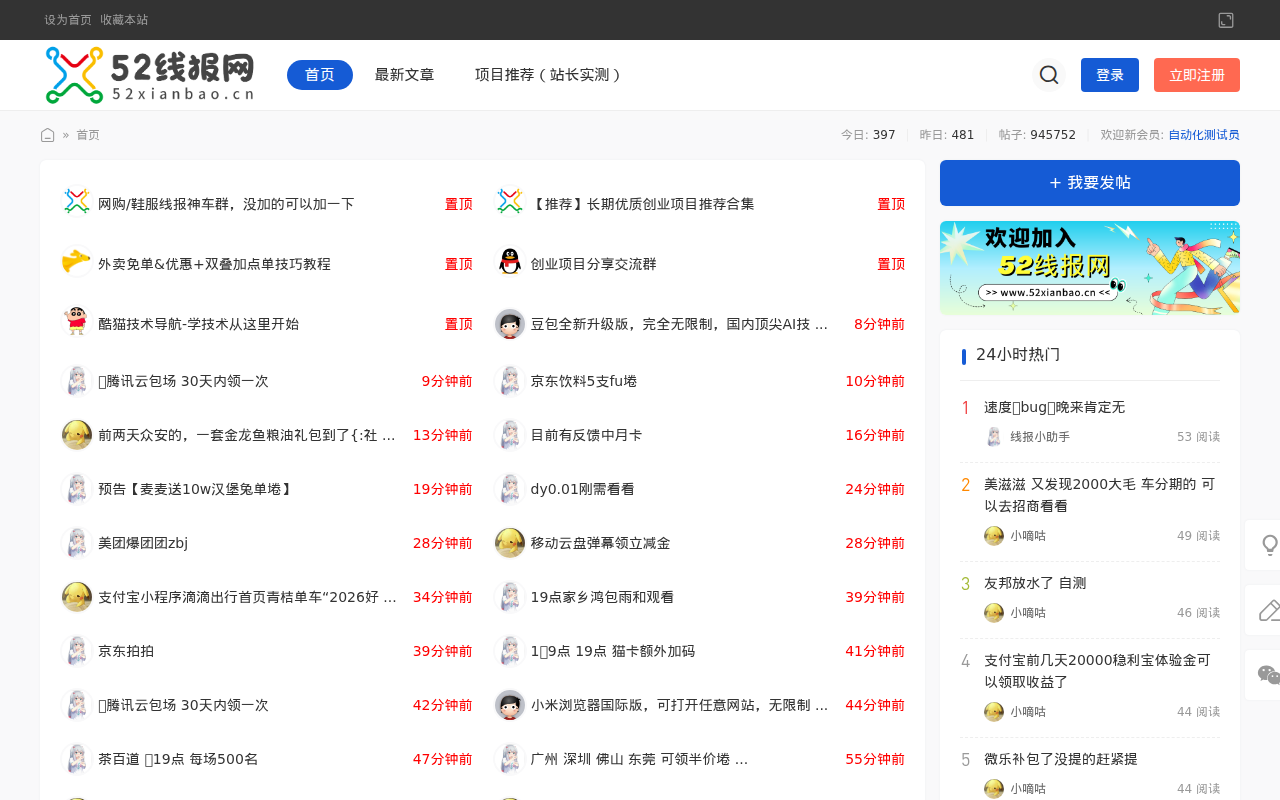Viewport: 1280px width, 800px height.
Task: Click the QQ penguin icon beside 创业项目分享交流群
Action: coord(509,262)
